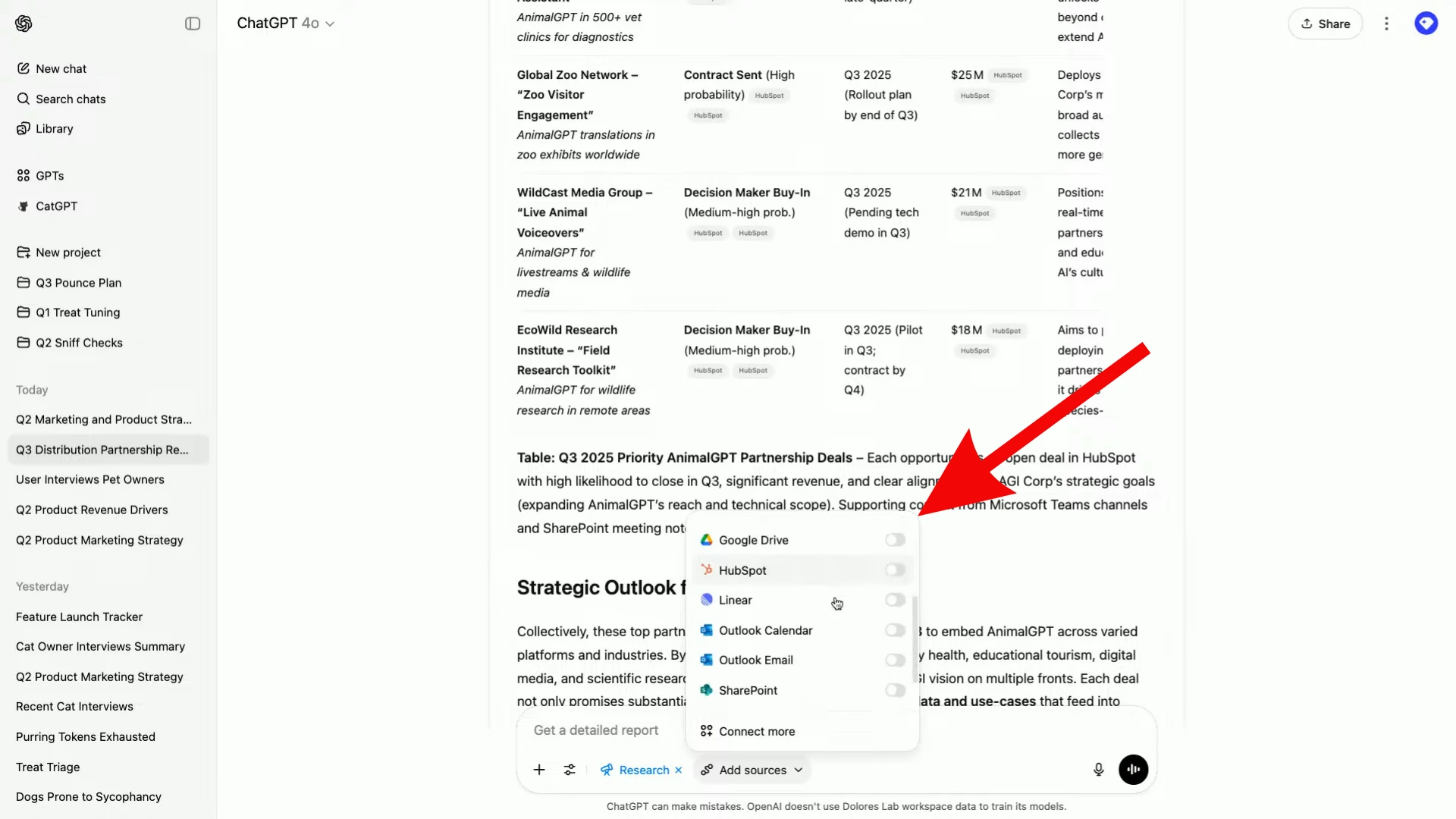Click the Share button
The image size is (1456, 819).
point(1325,24)
